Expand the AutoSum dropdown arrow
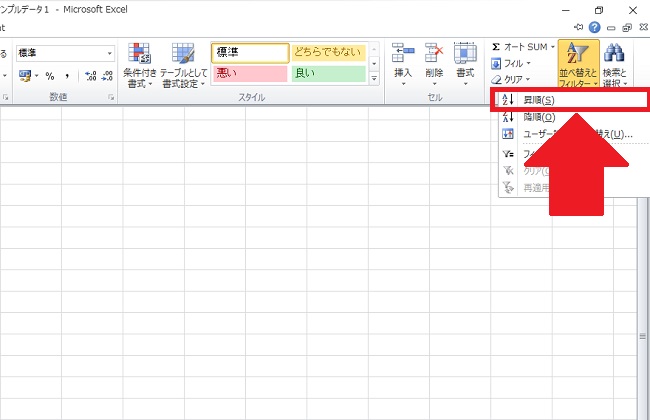650x420 pixels. (x=553, y=47)
